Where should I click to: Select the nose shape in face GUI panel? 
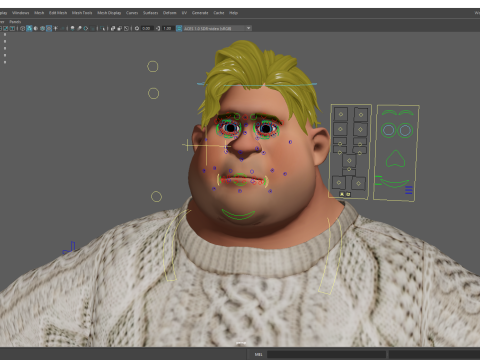point(395,159)
